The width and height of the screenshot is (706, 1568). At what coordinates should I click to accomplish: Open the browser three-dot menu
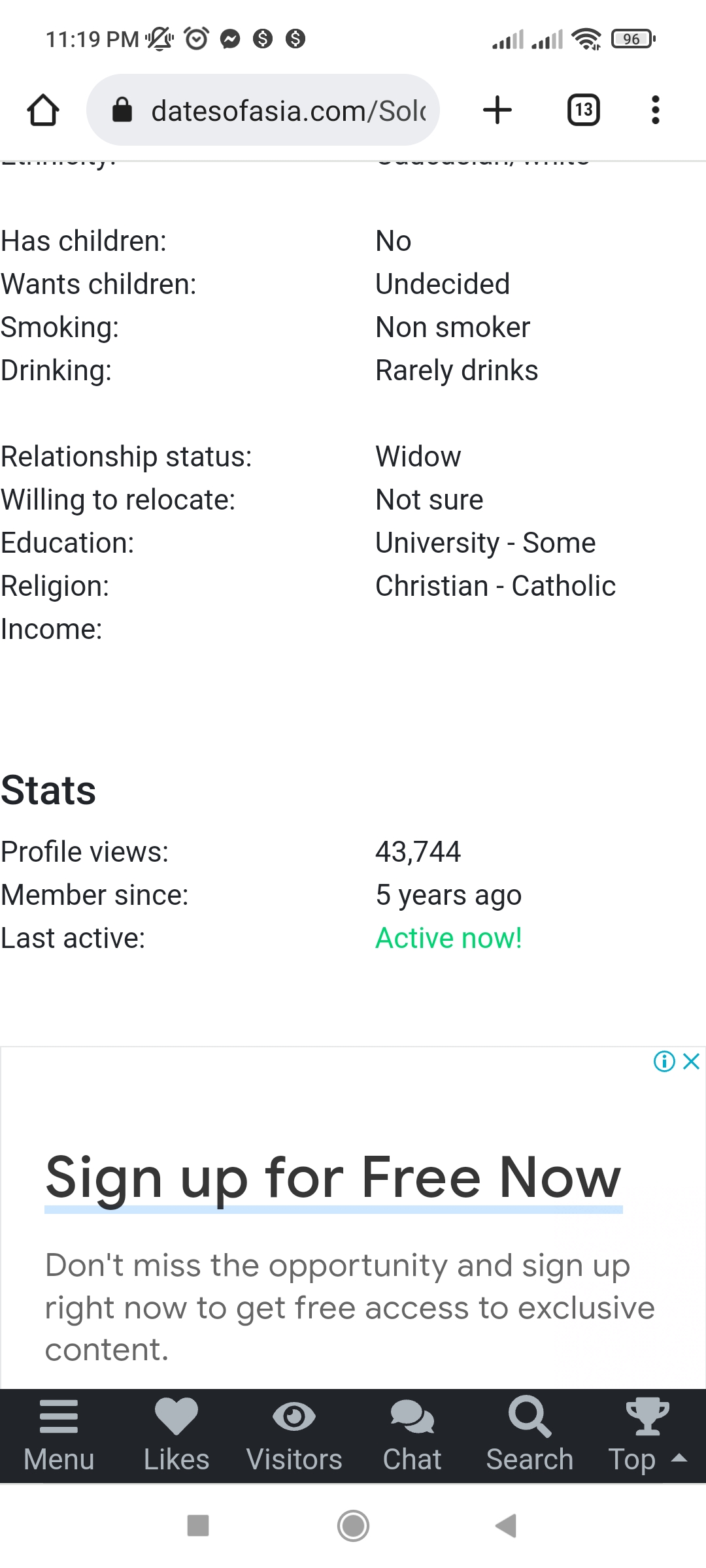point(655,110)
